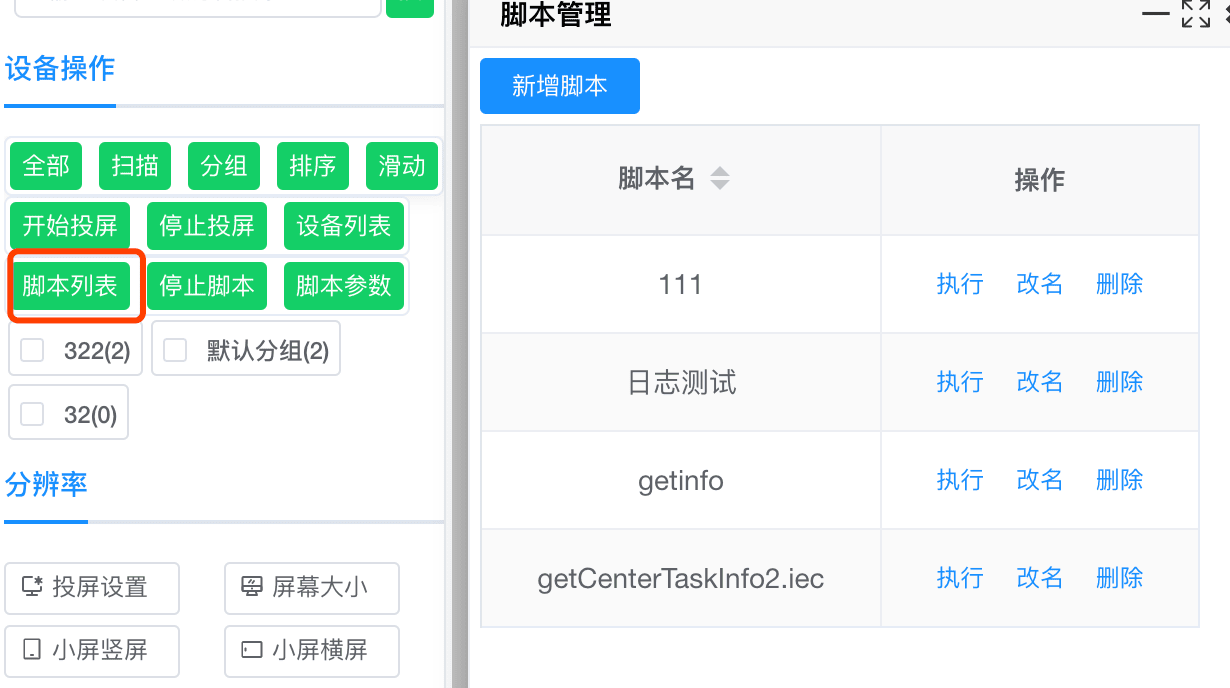This screenshot has width=1230, height=688.
Task: Check the 322(2) group checkbox
Action: (33, 350)
